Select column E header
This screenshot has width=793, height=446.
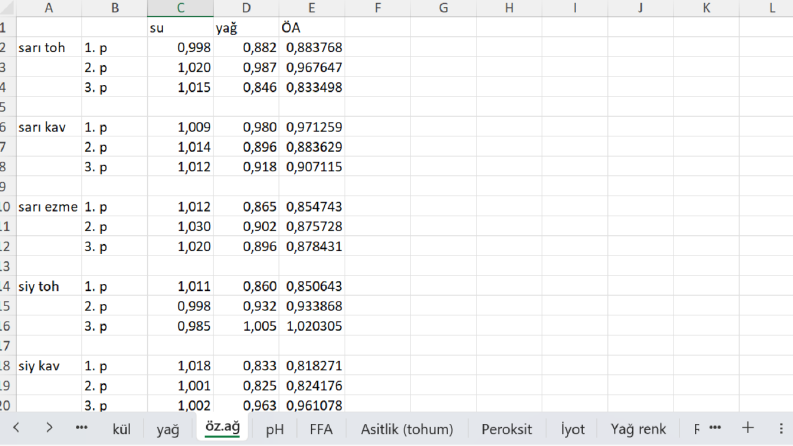(x=312, y=8)
